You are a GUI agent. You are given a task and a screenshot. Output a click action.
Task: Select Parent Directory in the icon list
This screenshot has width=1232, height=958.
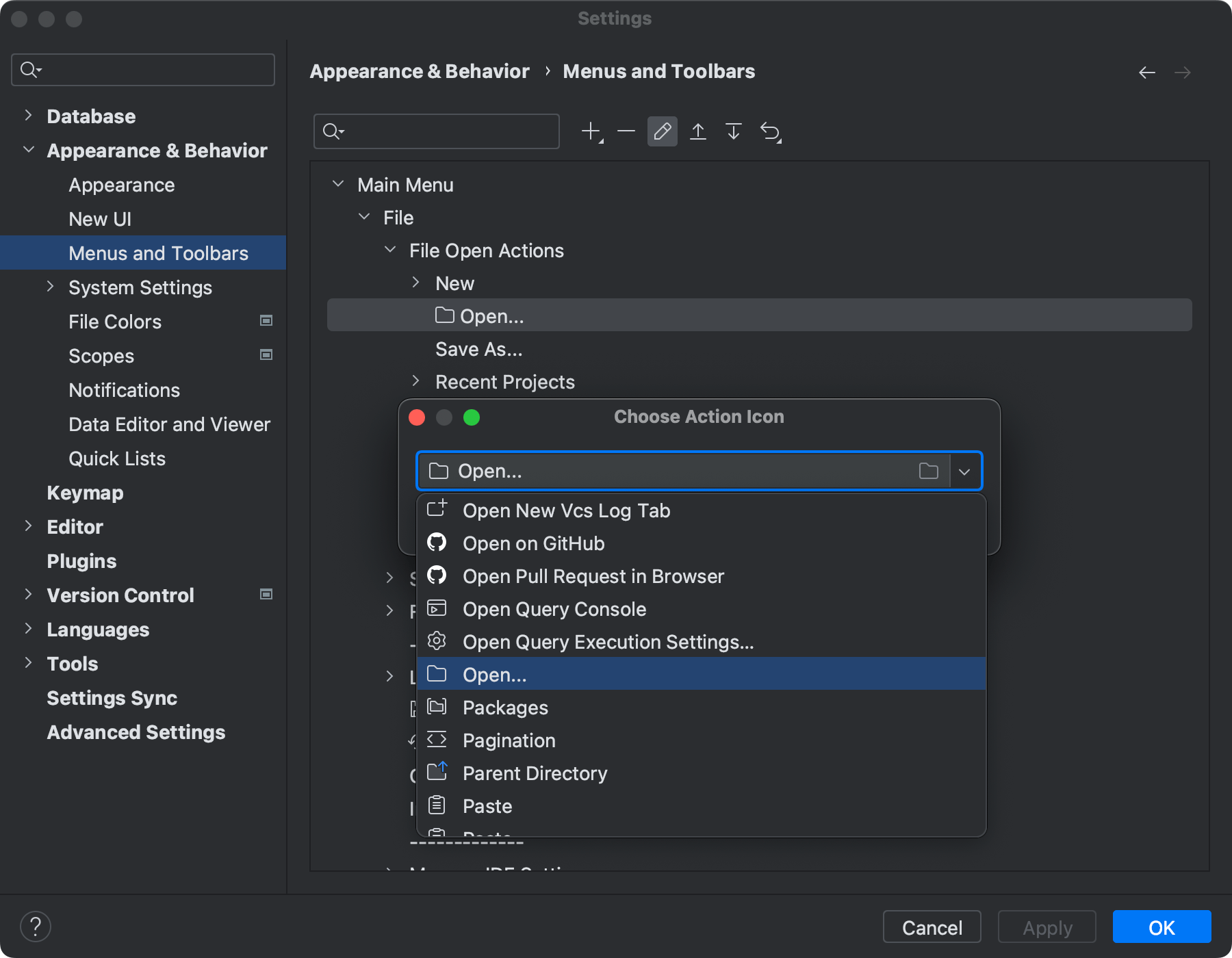[702, 773]
